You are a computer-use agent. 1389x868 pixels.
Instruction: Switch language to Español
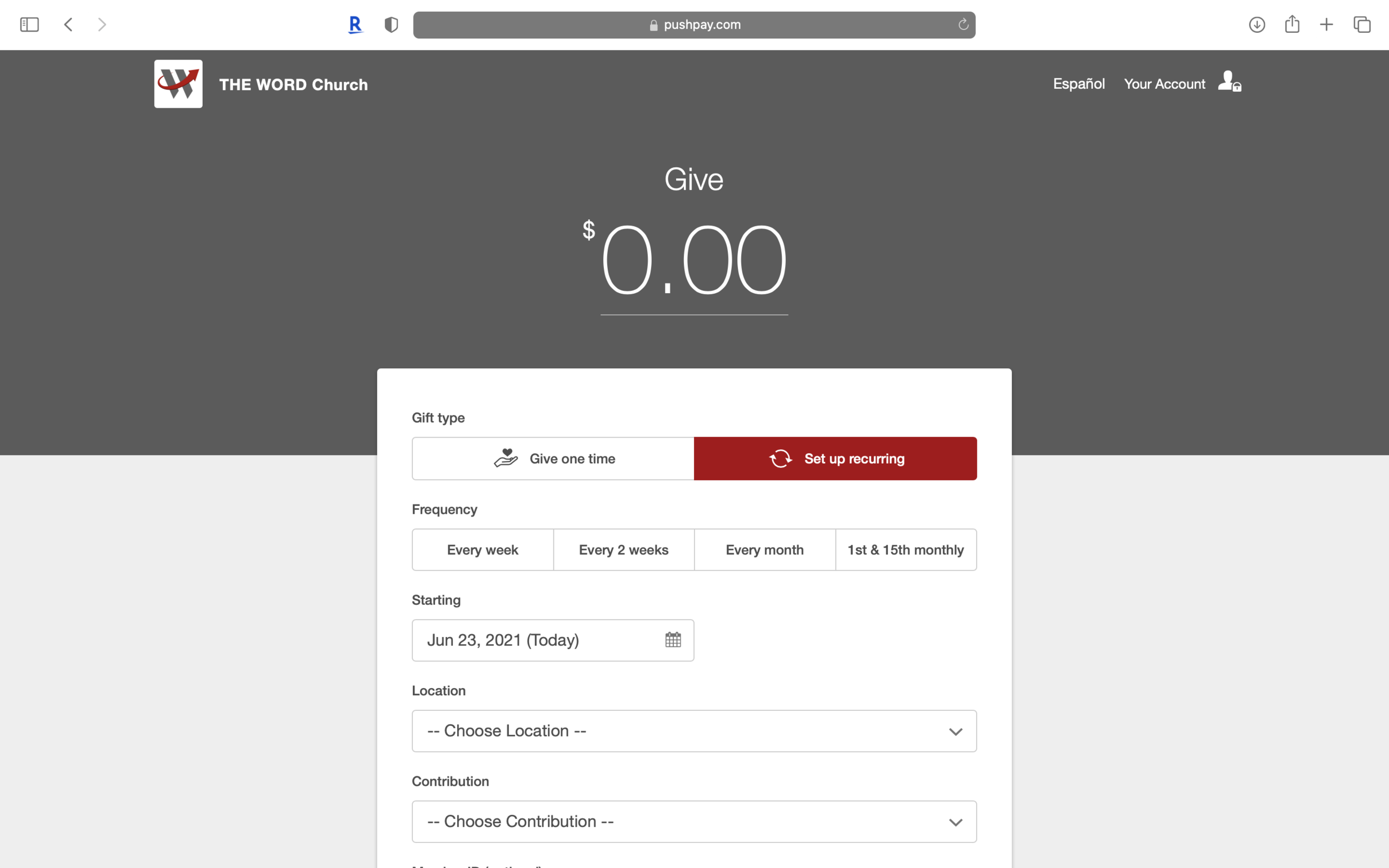tap(1078, 84)
